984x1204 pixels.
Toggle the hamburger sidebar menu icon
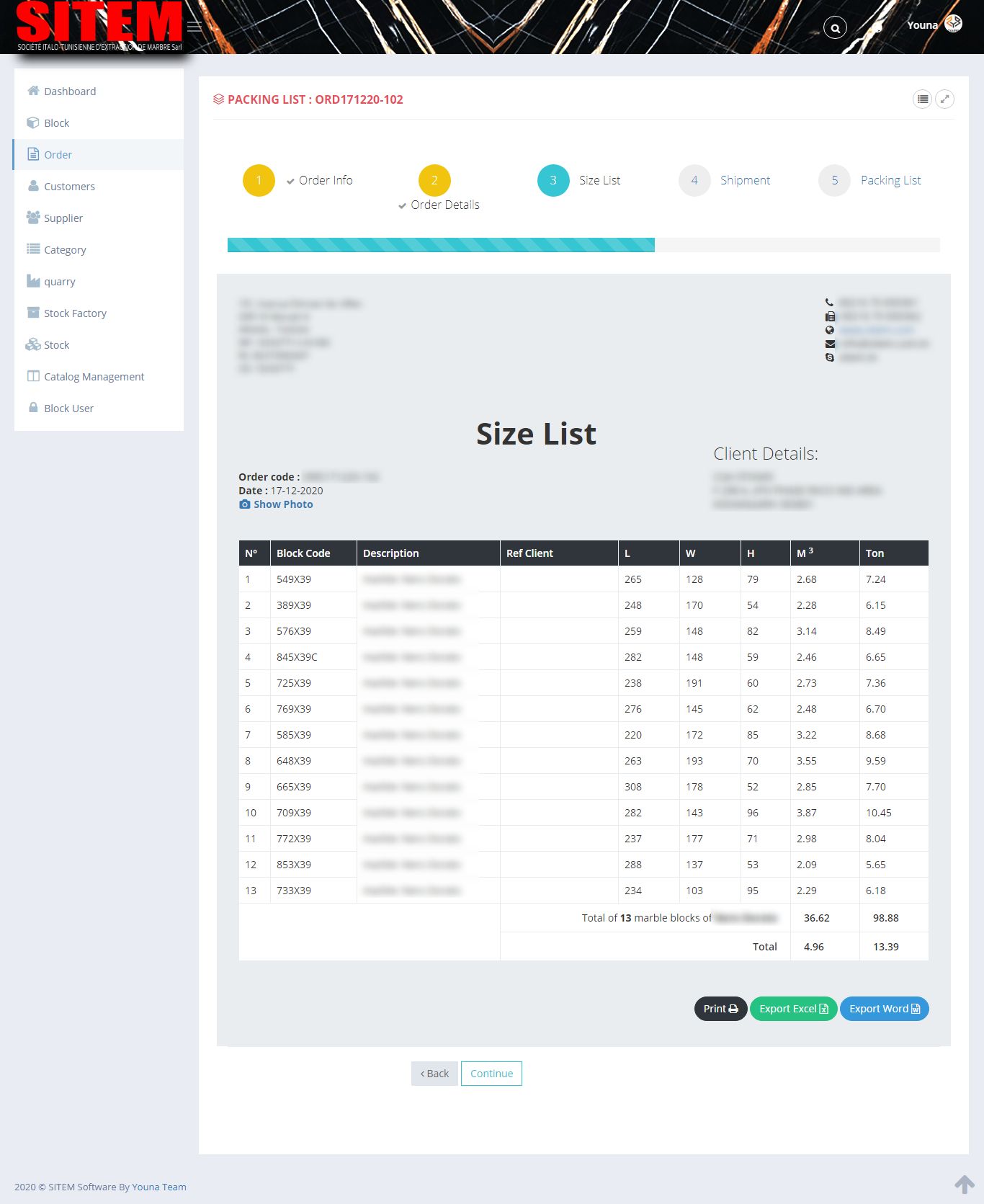coord(194,27)
